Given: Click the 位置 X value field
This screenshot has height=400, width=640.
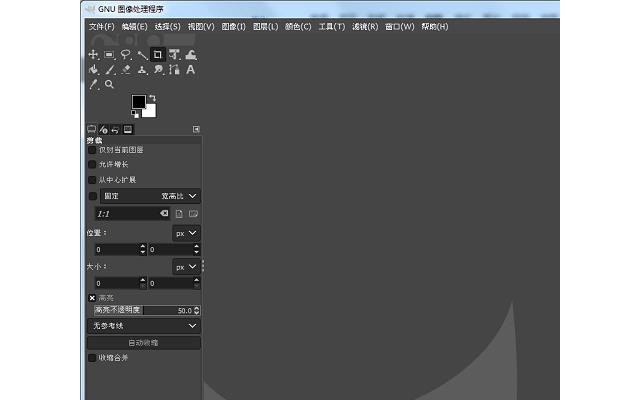Looking at the screenshot, I should (117, 249).
